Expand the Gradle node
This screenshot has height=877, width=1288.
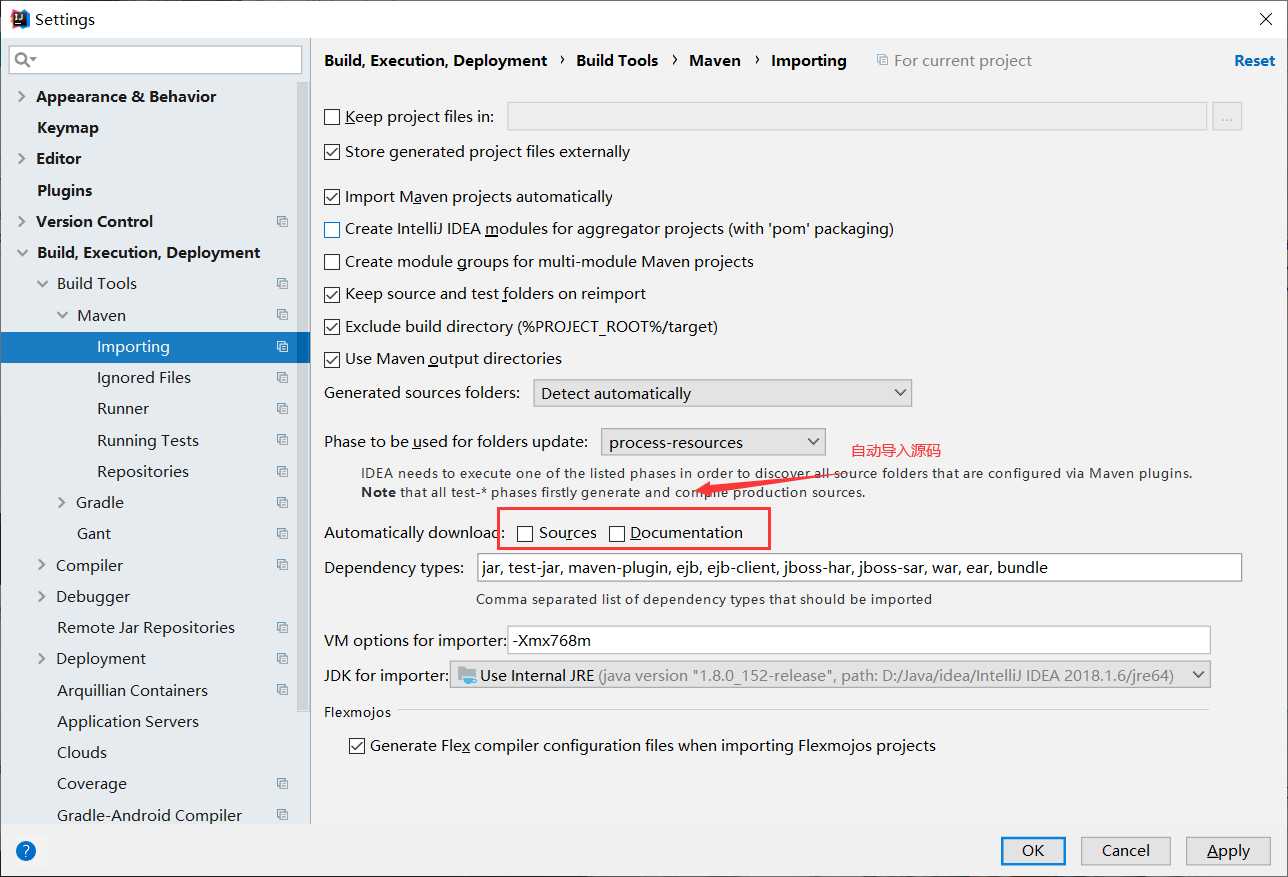(62, 502)
